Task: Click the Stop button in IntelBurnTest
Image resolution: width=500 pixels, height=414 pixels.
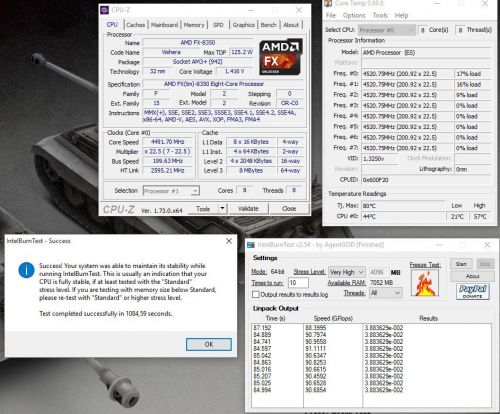Action: (485, 264)
